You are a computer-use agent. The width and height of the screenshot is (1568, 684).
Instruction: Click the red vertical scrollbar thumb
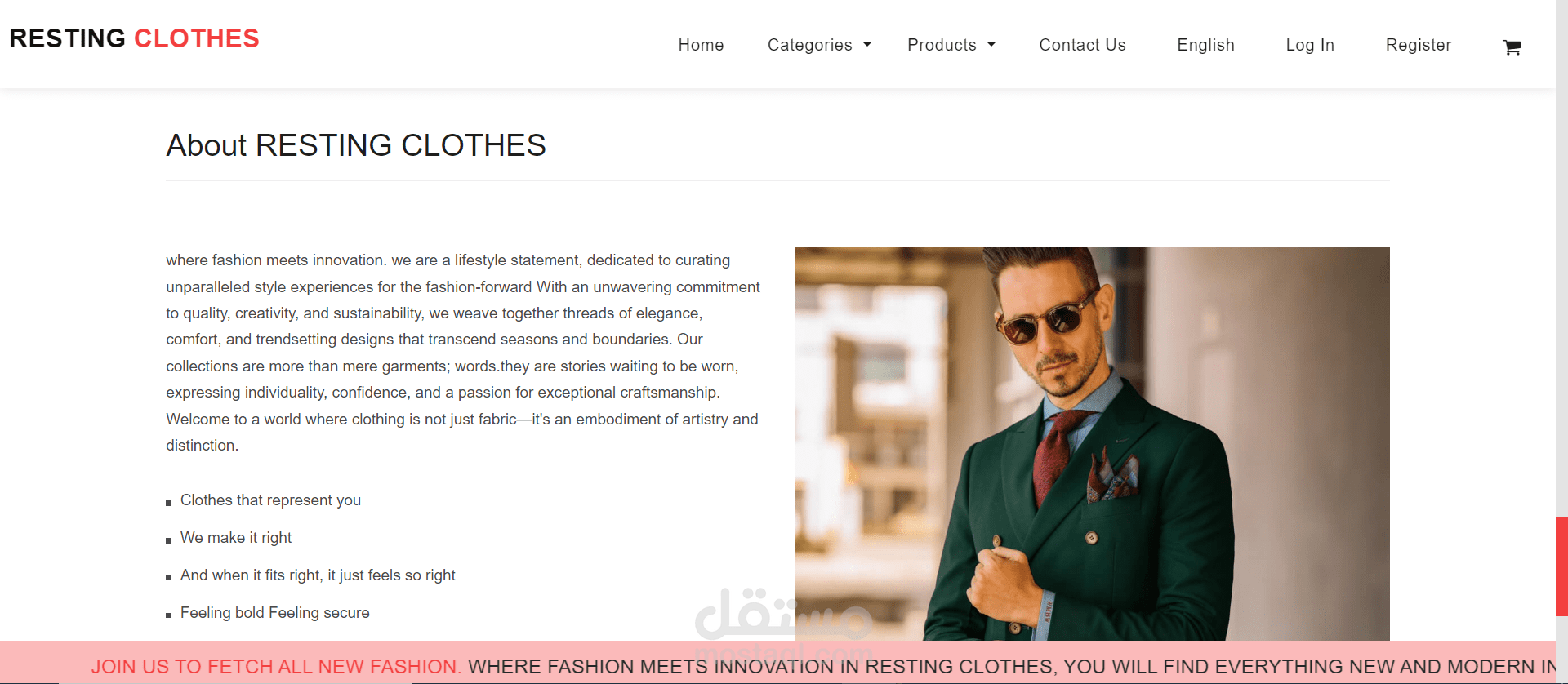(x=1561, y=566)
